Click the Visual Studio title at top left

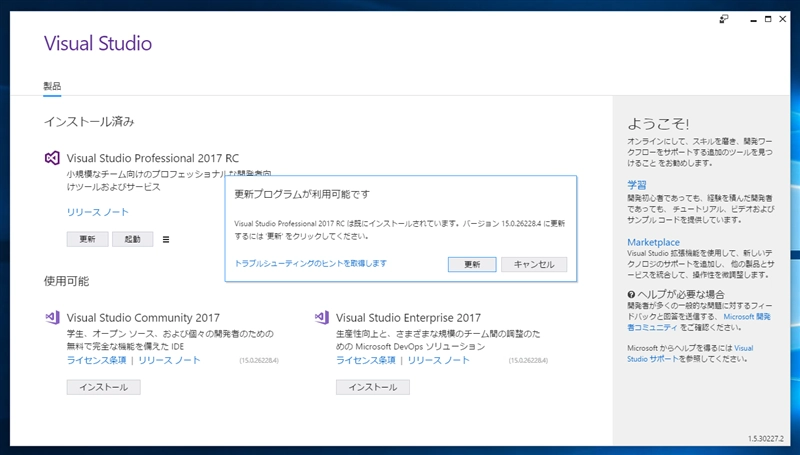pos(98,43)
